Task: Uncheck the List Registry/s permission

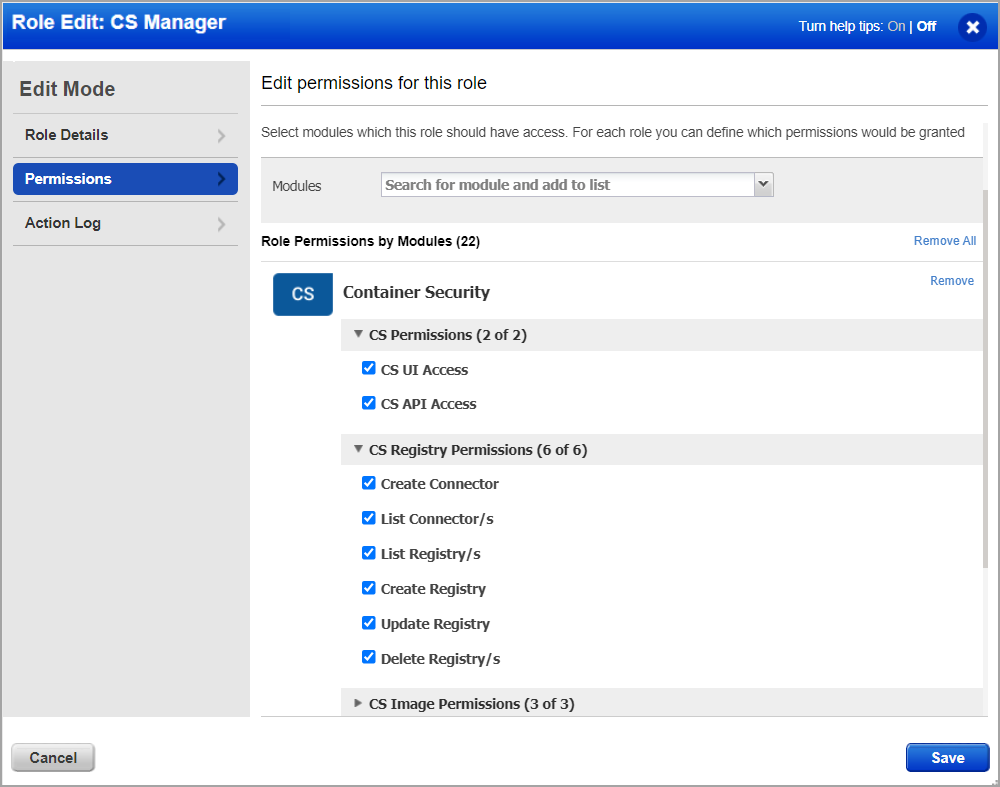Action: click(369, 552)
